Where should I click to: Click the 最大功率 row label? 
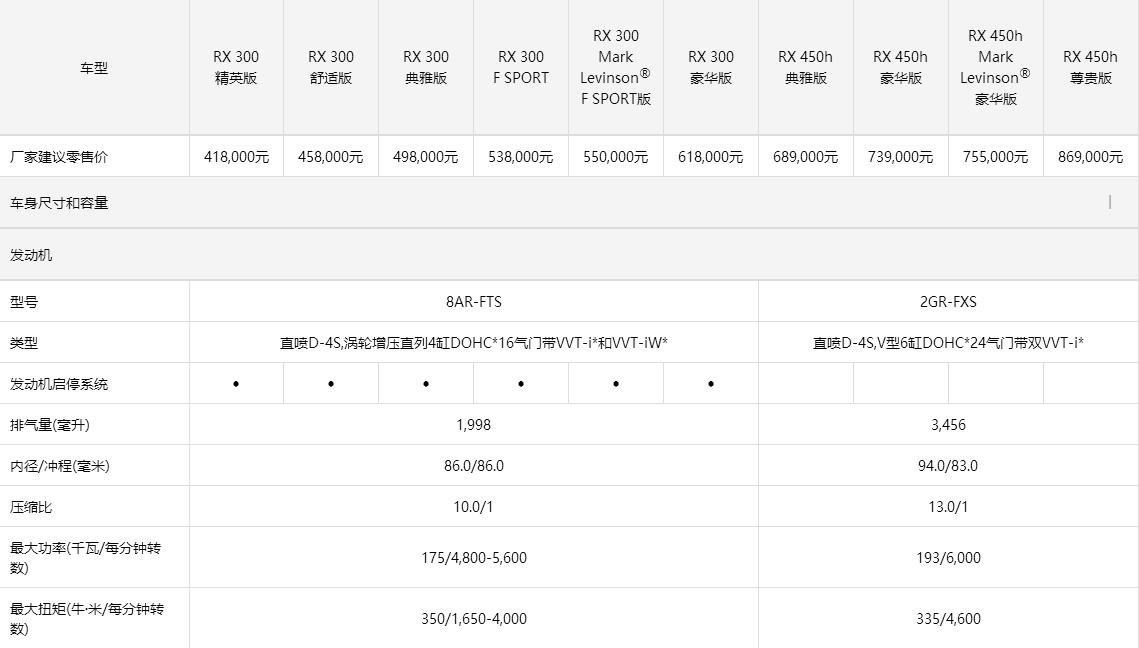[85, 558]
